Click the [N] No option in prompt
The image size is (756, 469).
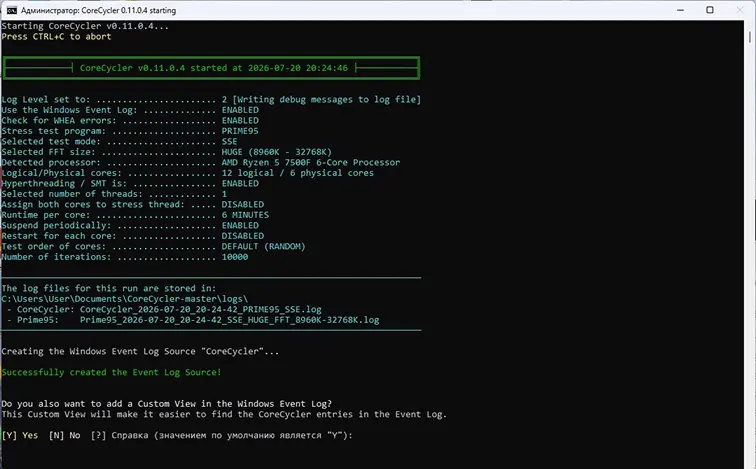coord(65,435)
